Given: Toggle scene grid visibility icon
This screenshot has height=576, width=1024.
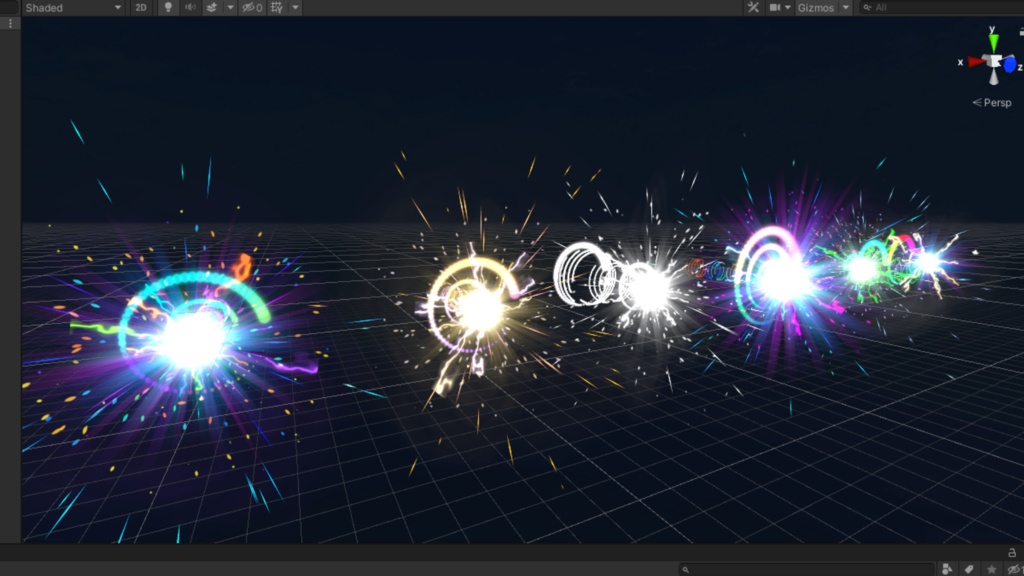Looking at the screenshot, I should click(277, 8).
